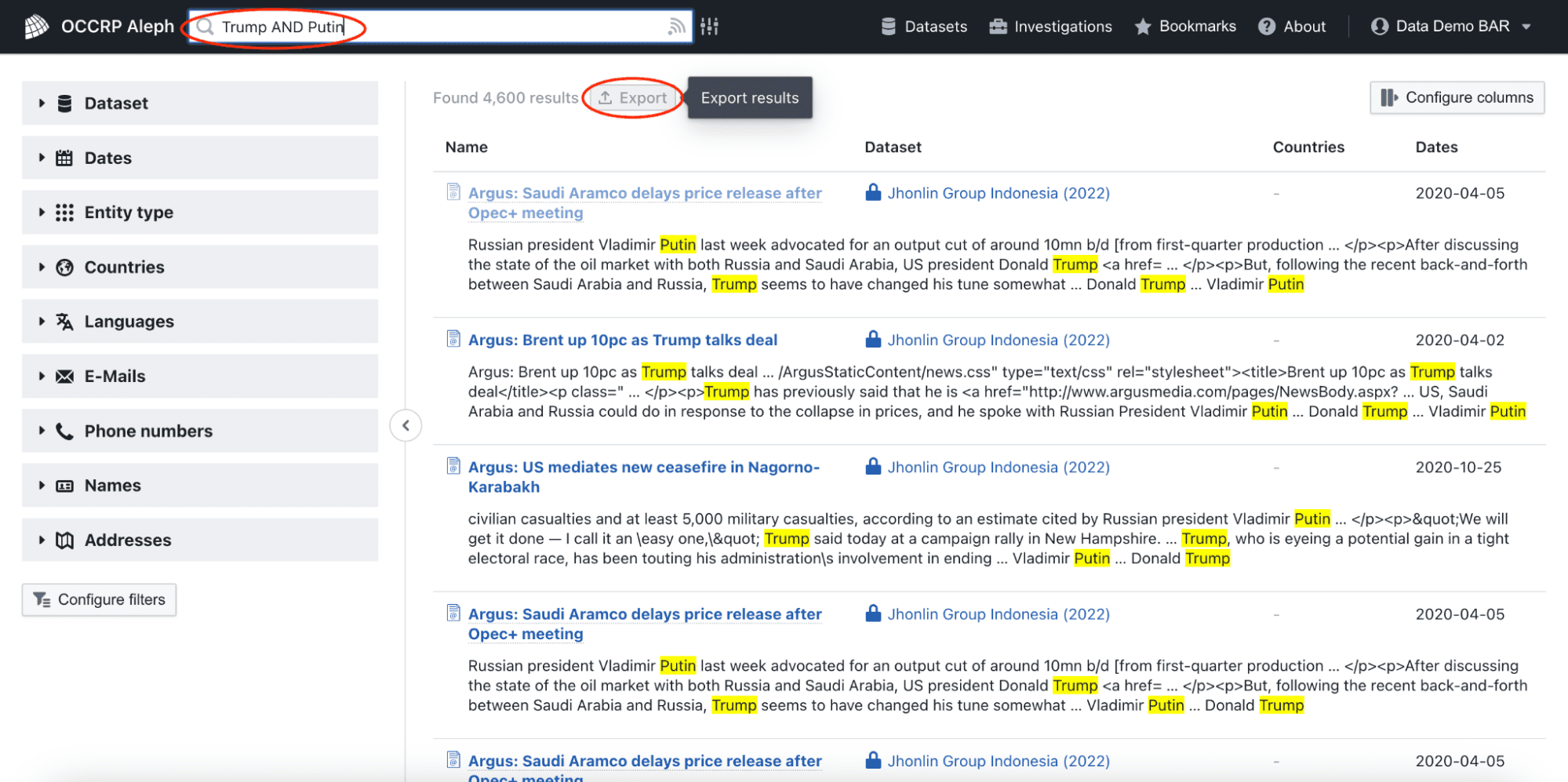Open advanced search settings sliders icon
This screenshot has width=1568, height=782.
(710, 27)
